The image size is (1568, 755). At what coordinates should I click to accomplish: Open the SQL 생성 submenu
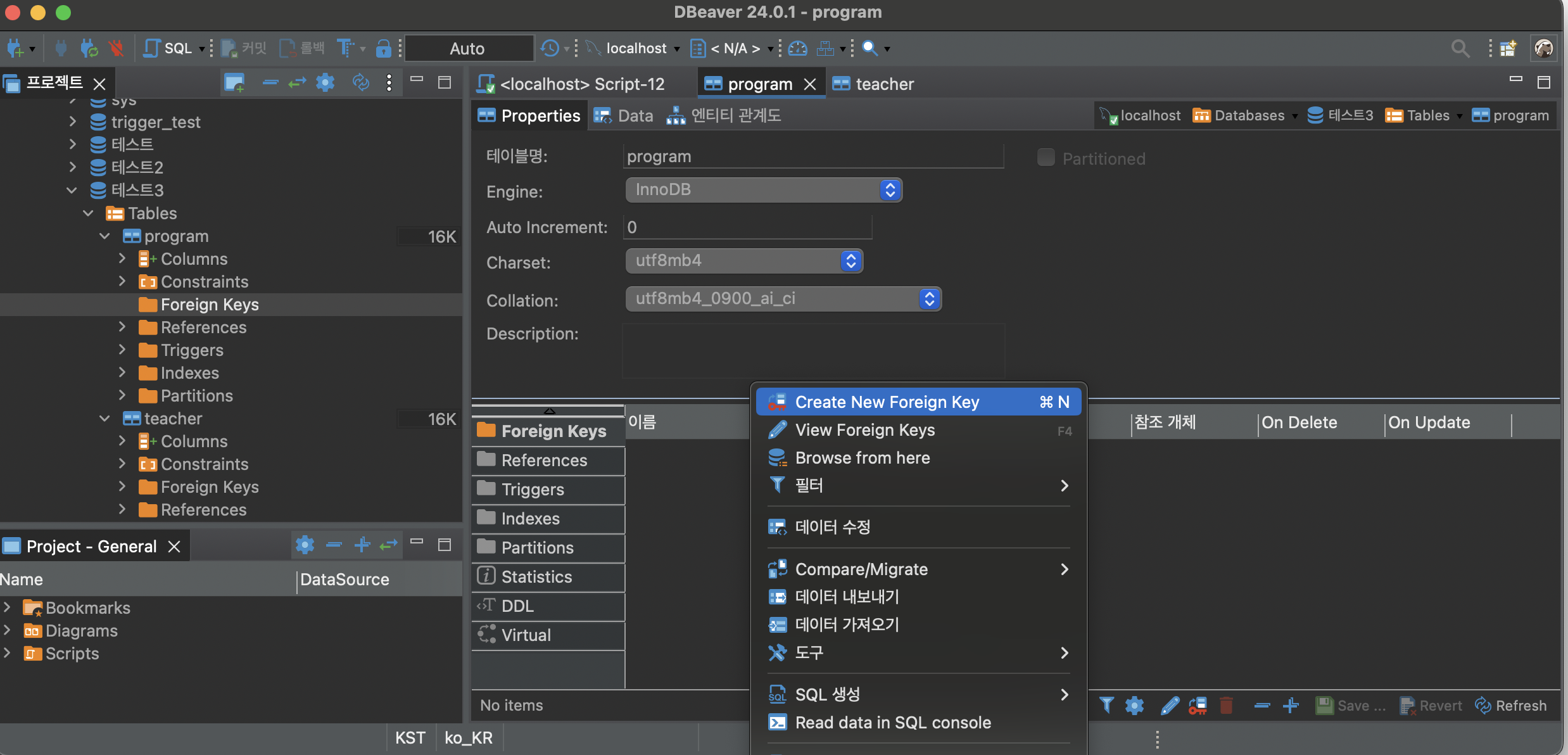(918, 695)
